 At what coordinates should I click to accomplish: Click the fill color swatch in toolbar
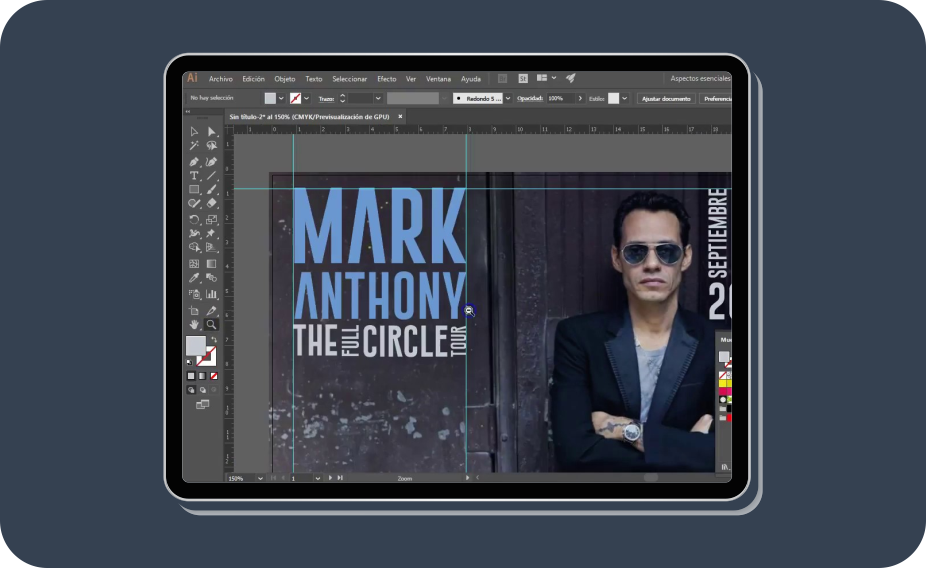[x=195, y=346]
